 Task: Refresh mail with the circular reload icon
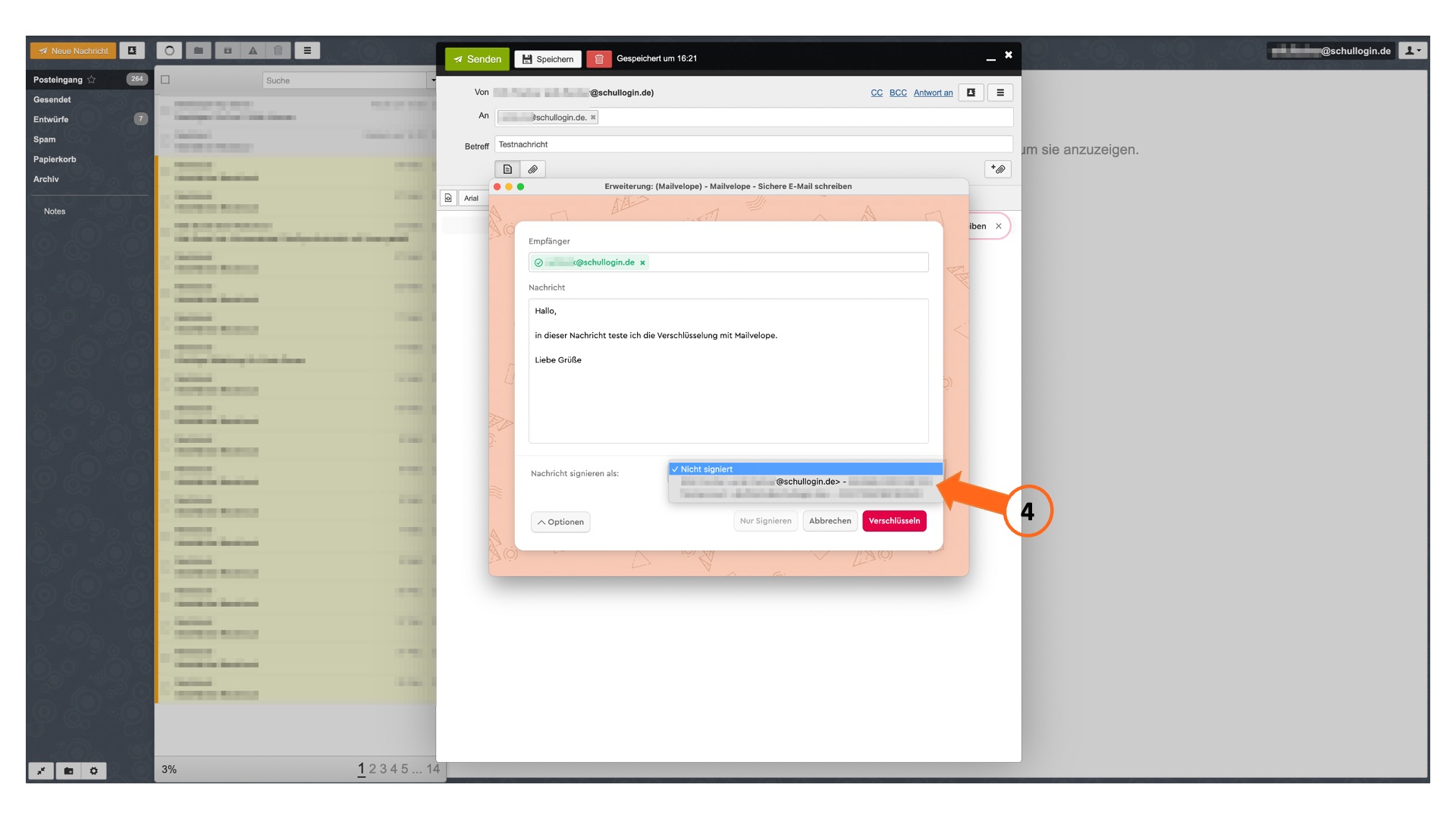coord(169,51)
